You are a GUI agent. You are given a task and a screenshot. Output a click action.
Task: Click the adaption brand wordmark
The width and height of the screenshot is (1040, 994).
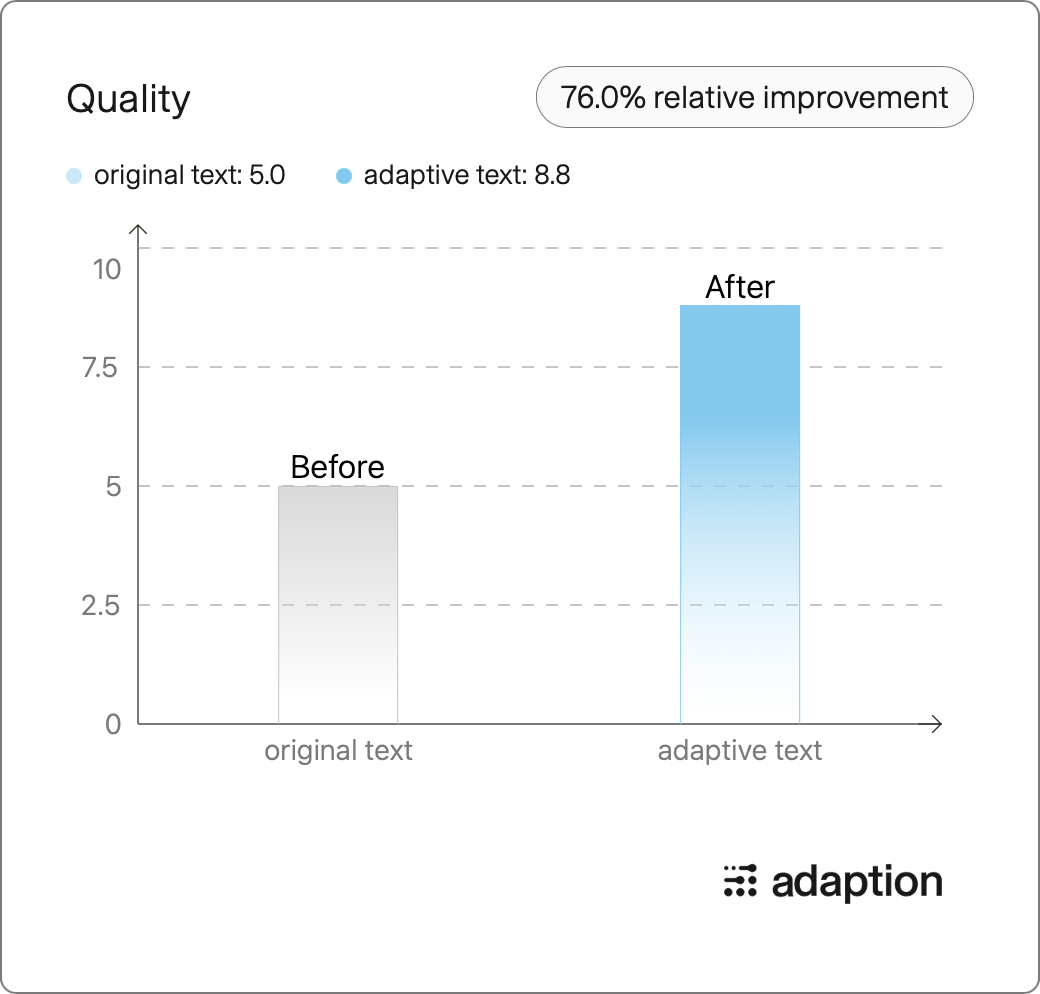click(x=857, y=883)
